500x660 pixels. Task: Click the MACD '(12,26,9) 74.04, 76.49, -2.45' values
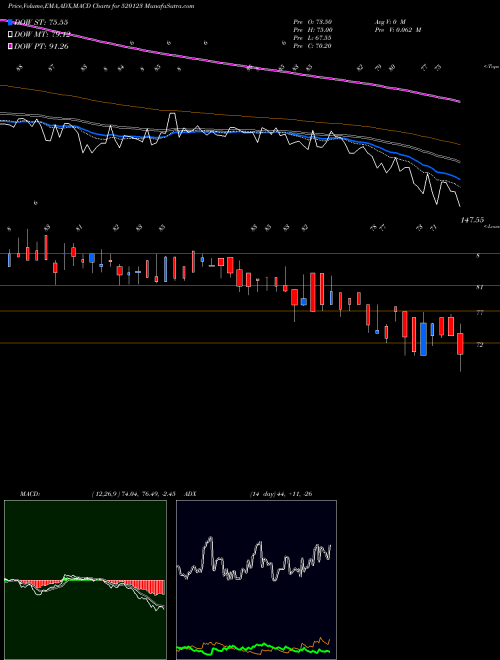click(x=133, y=494)
